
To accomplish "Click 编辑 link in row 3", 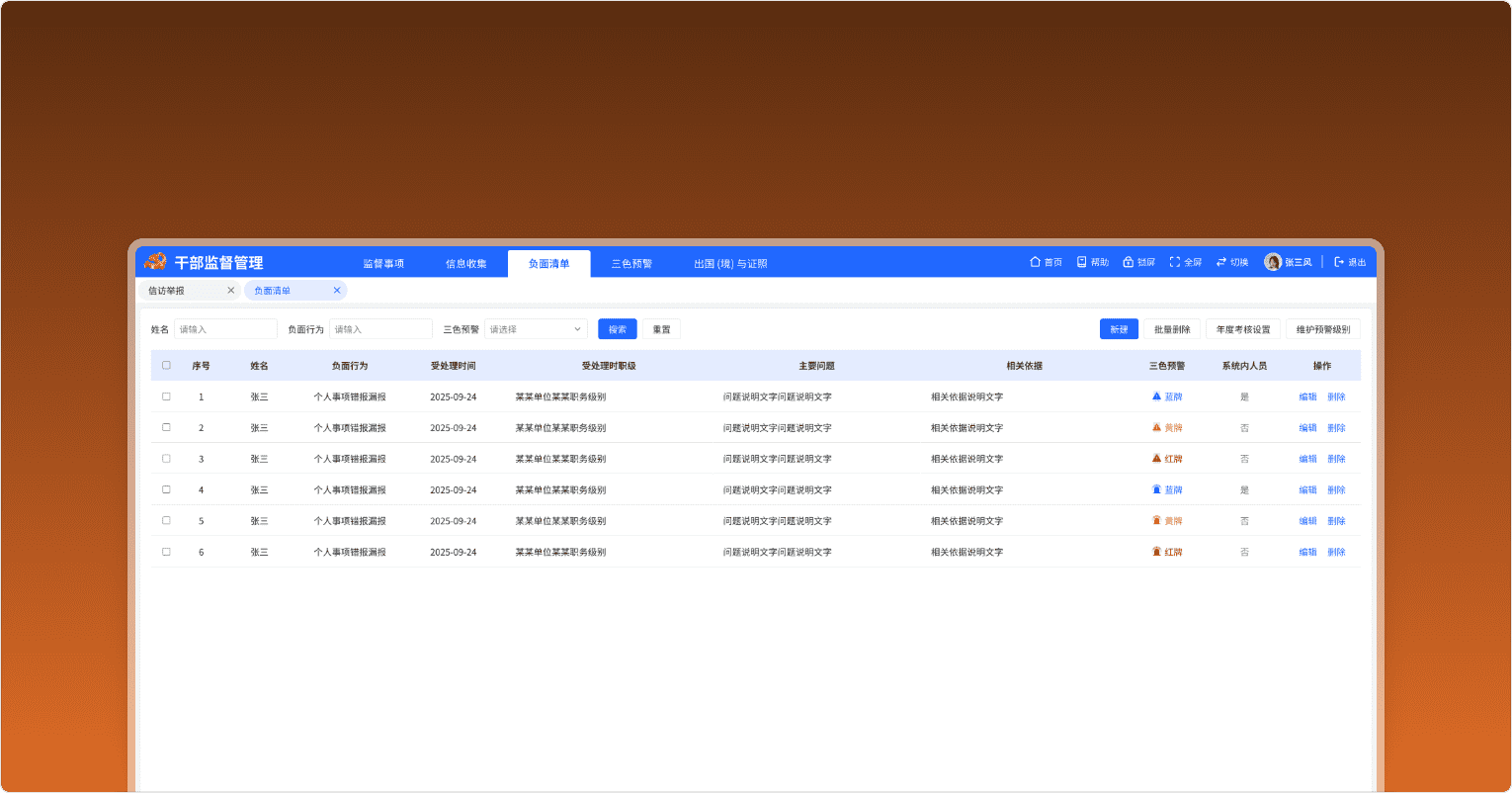I will (1307, 459).
